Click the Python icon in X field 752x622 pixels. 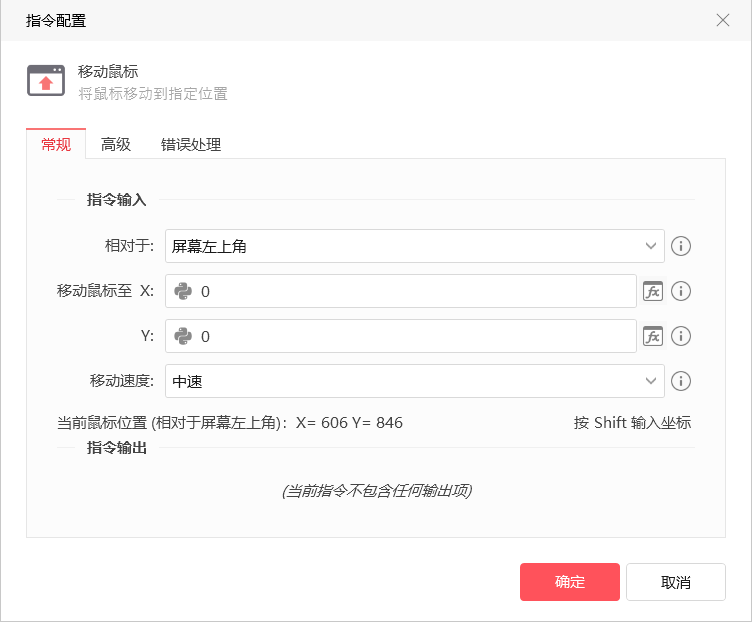[183, 291]
